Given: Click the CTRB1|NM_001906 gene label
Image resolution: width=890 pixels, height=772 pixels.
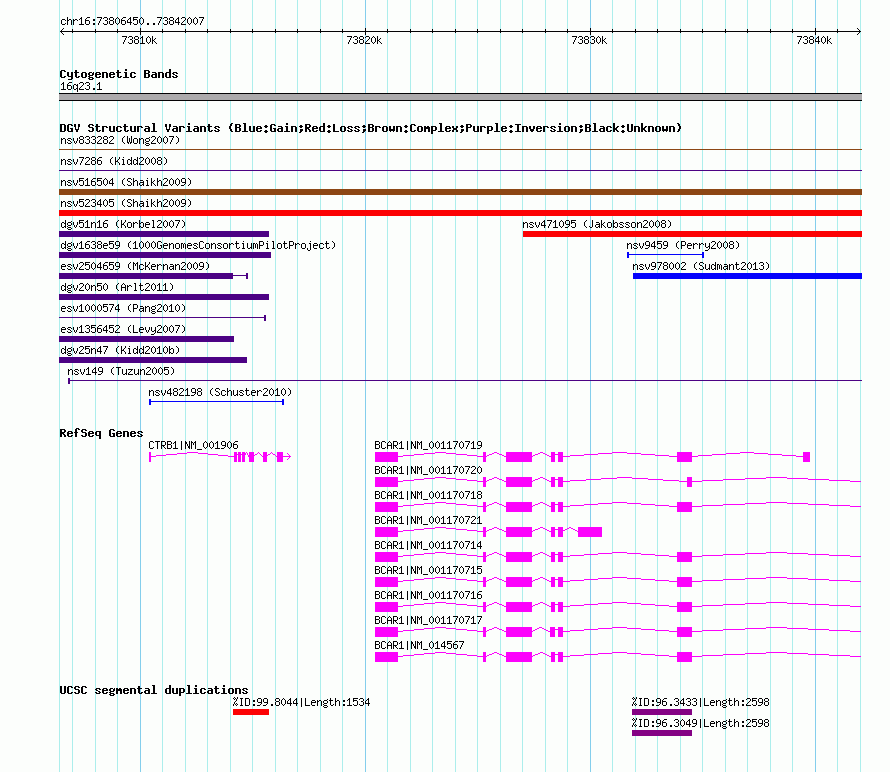Looking at the screenshot, I should point(194,445).
